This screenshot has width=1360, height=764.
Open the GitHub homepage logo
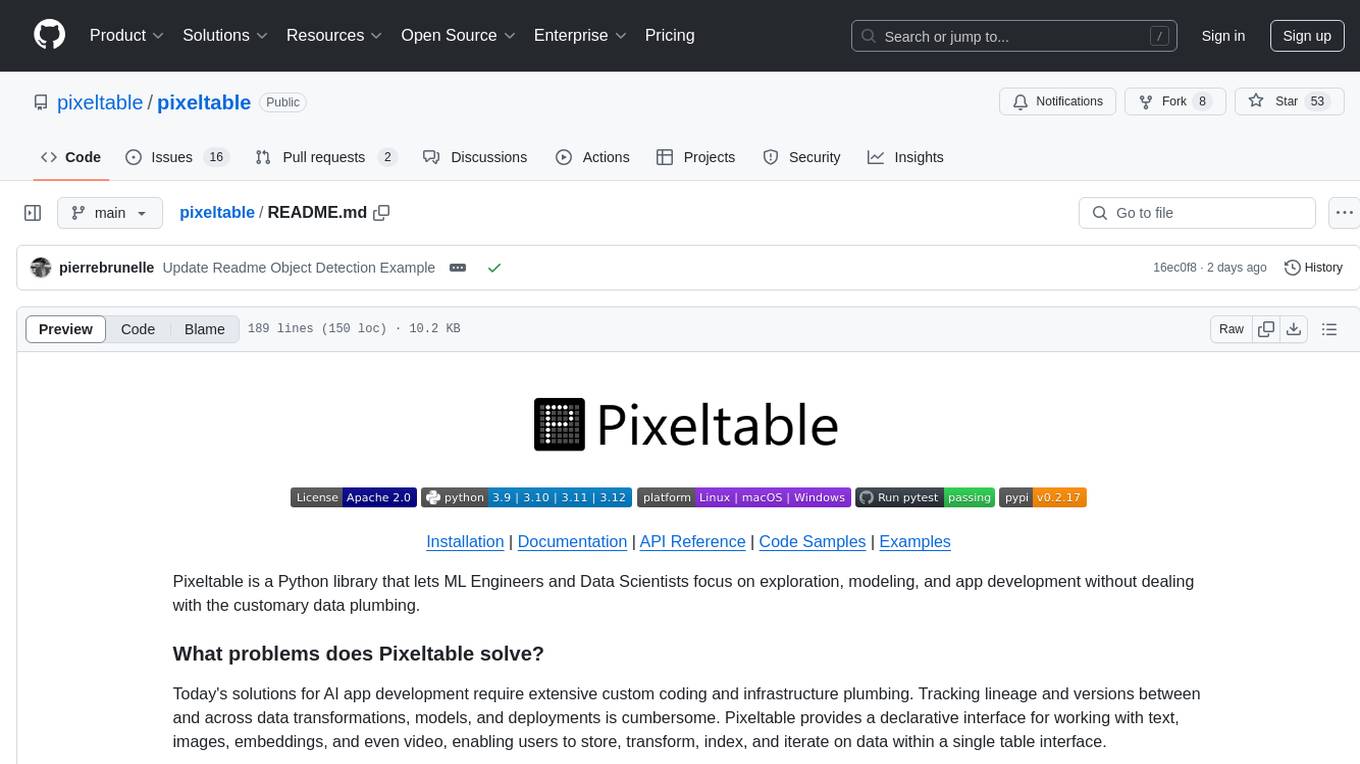[49, 35]
